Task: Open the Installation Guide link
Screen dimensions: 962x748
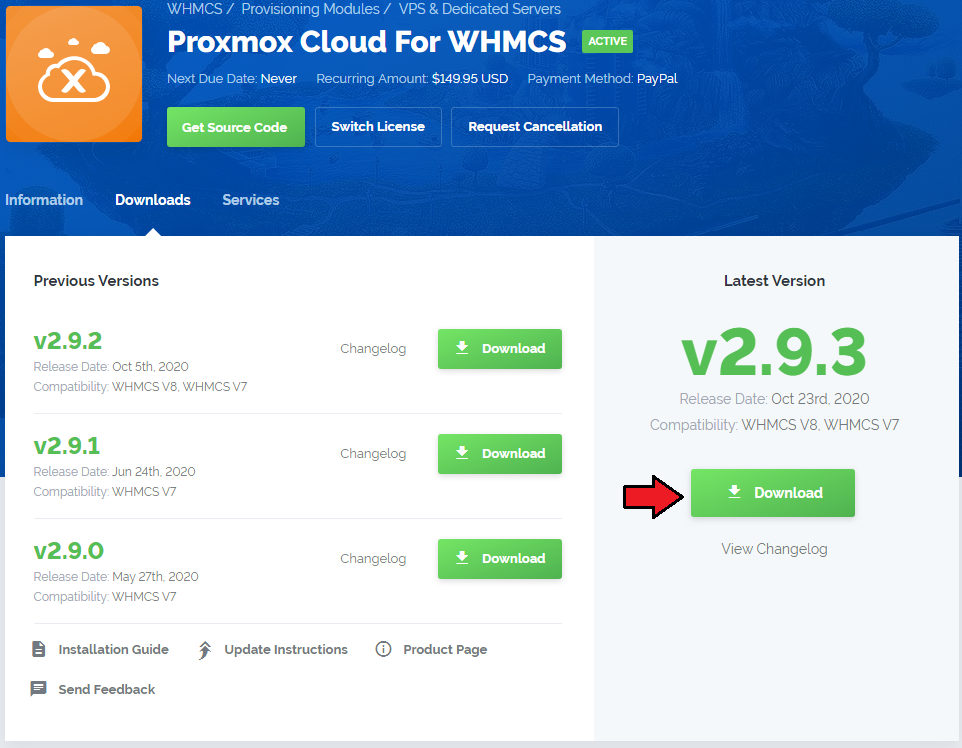Action: (x=114, y=649)
